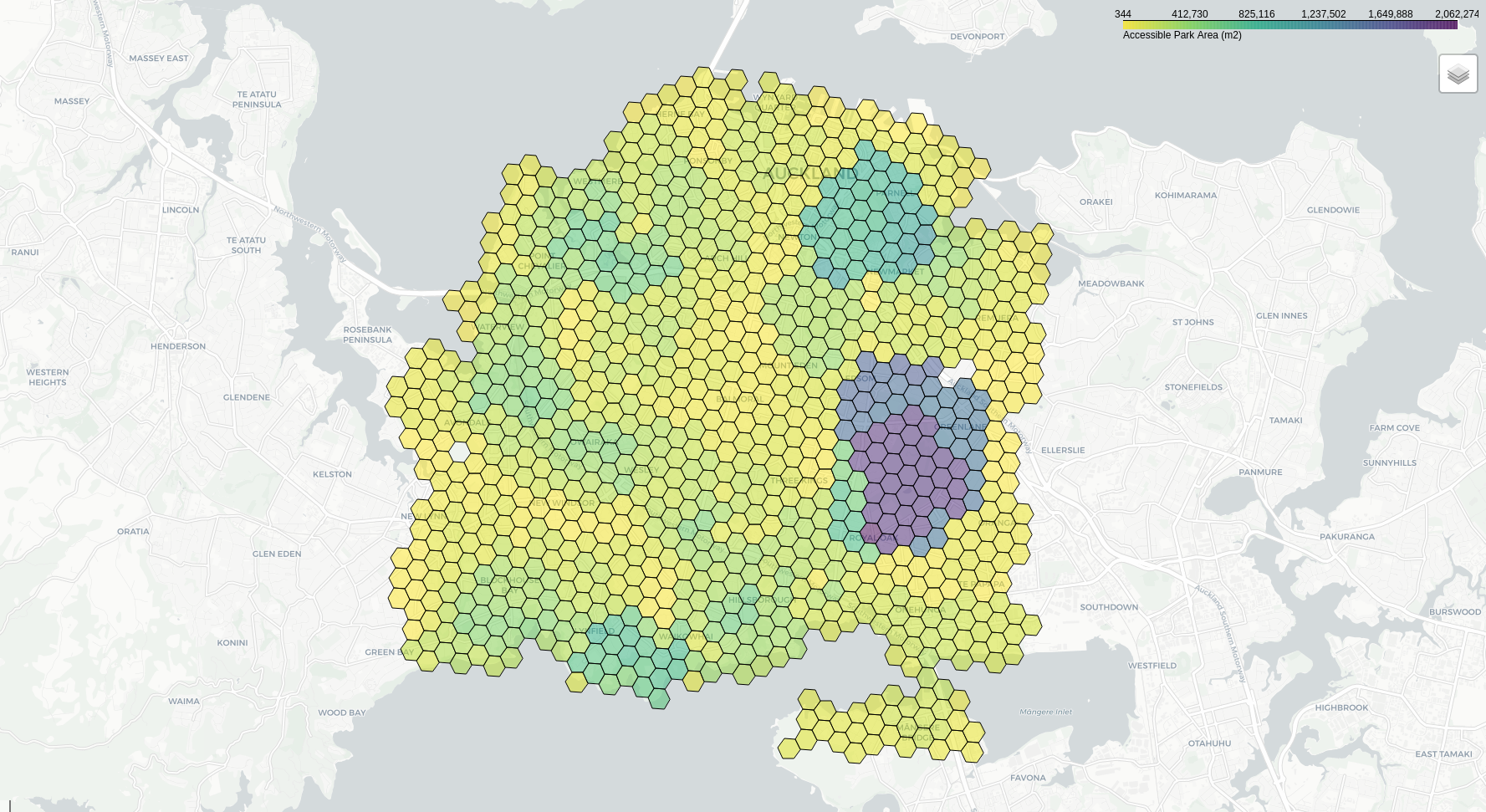Viewport: 1486px width, 812px height.
Task: Click the Meadowbank map label
Action: [1111, 283]
